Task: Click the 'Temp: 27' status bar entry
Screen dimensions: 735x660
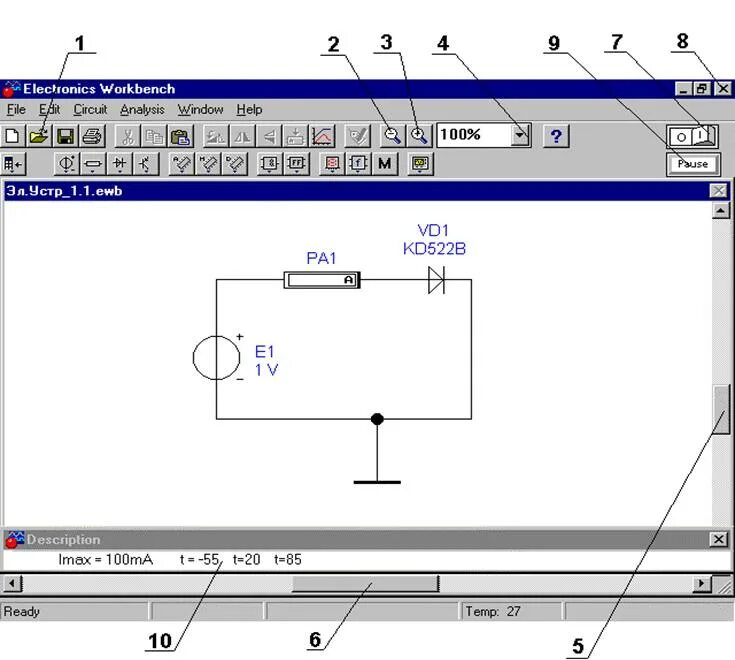Action: click(493, 611)
